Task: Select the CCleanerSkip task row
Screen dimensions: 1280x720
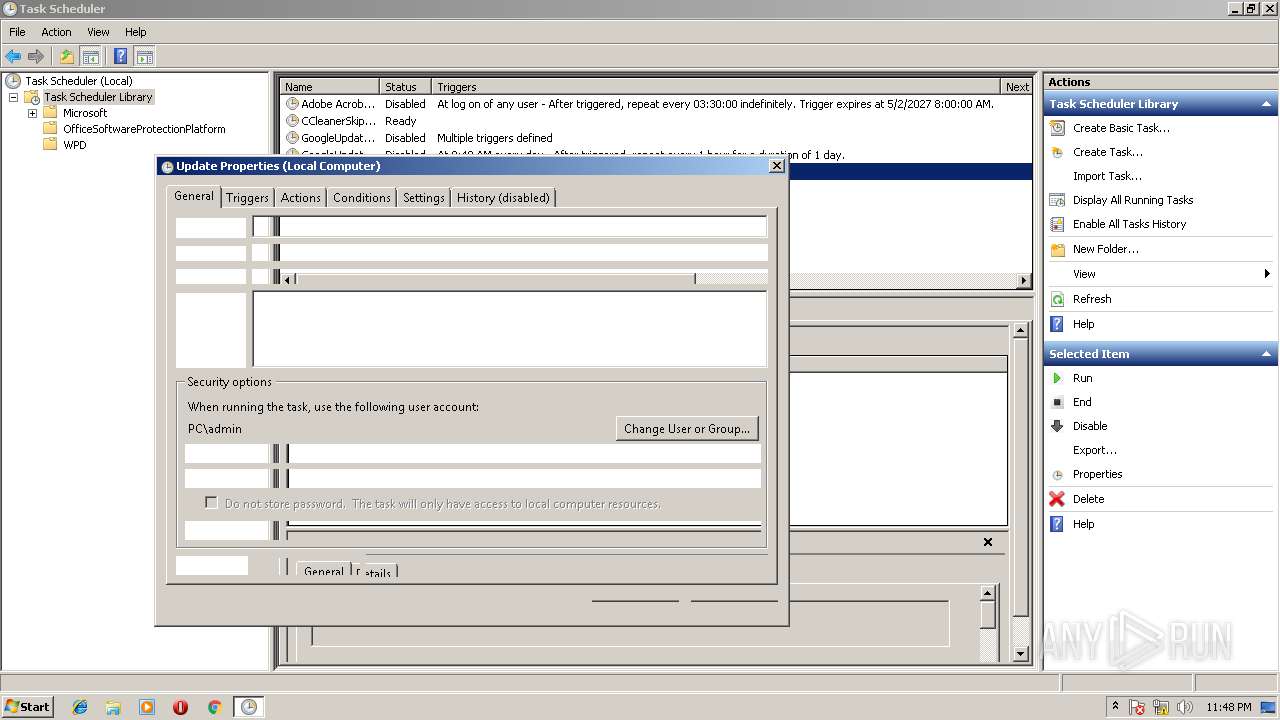Action: click(657, 121)
